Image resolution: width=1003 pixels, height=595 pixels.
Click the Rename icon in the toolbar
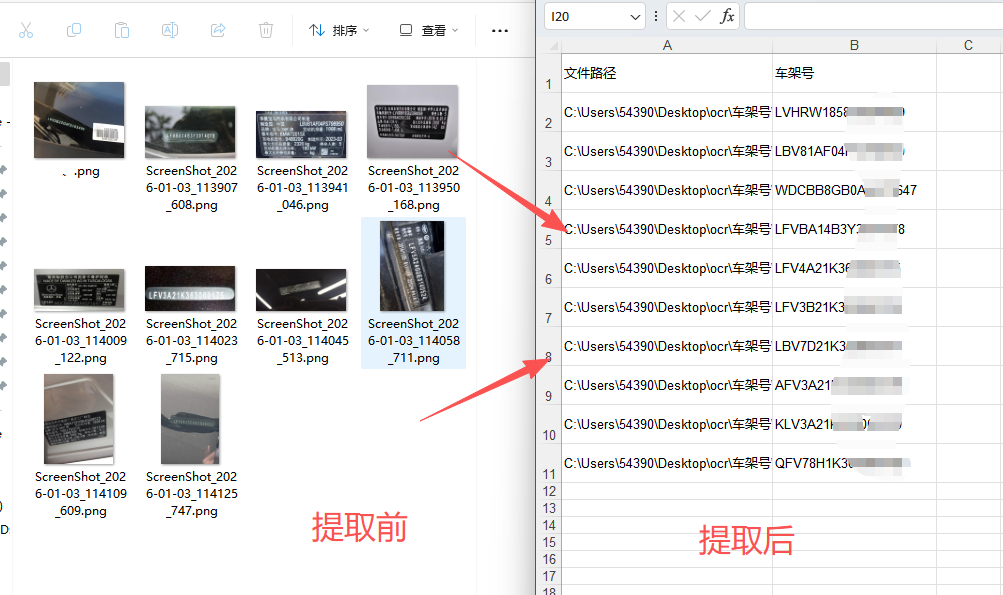169,30
